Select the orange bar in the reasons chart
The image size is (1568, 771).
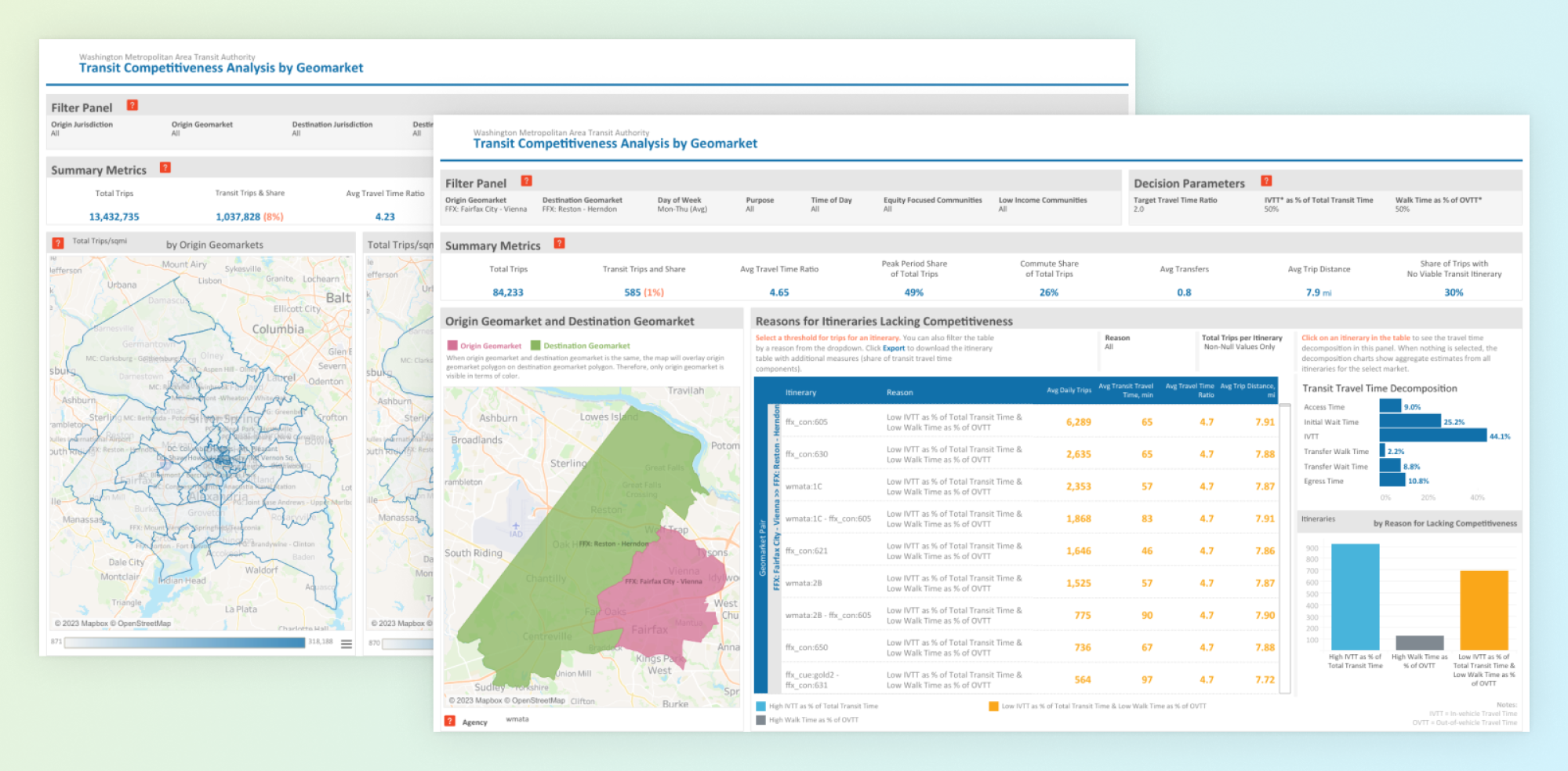[1483, 610]
